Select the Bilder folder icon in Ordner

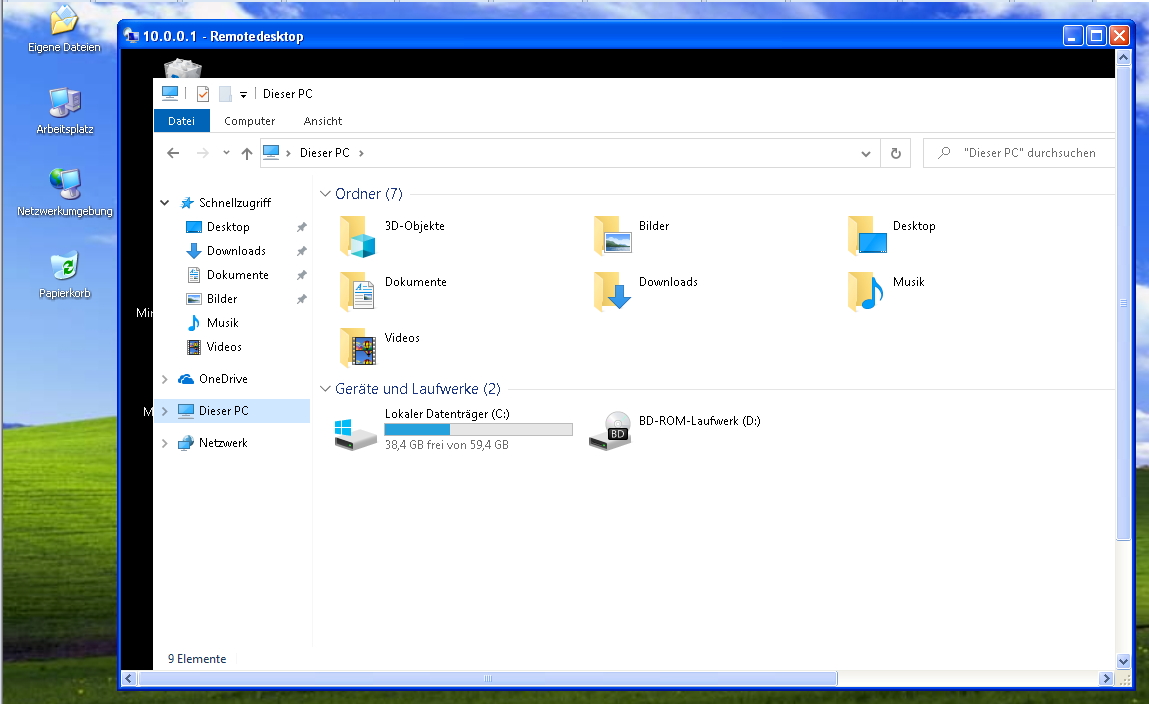coord(612,236)
